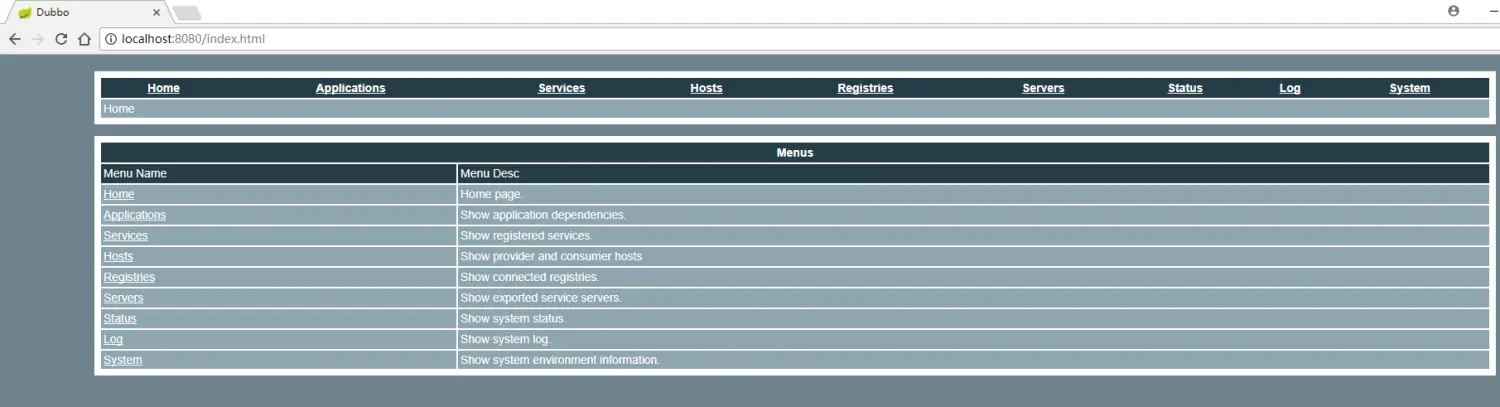Open Registries in the top navigation bar
The image size is (1500, 407).
click(x=865, y=88)
